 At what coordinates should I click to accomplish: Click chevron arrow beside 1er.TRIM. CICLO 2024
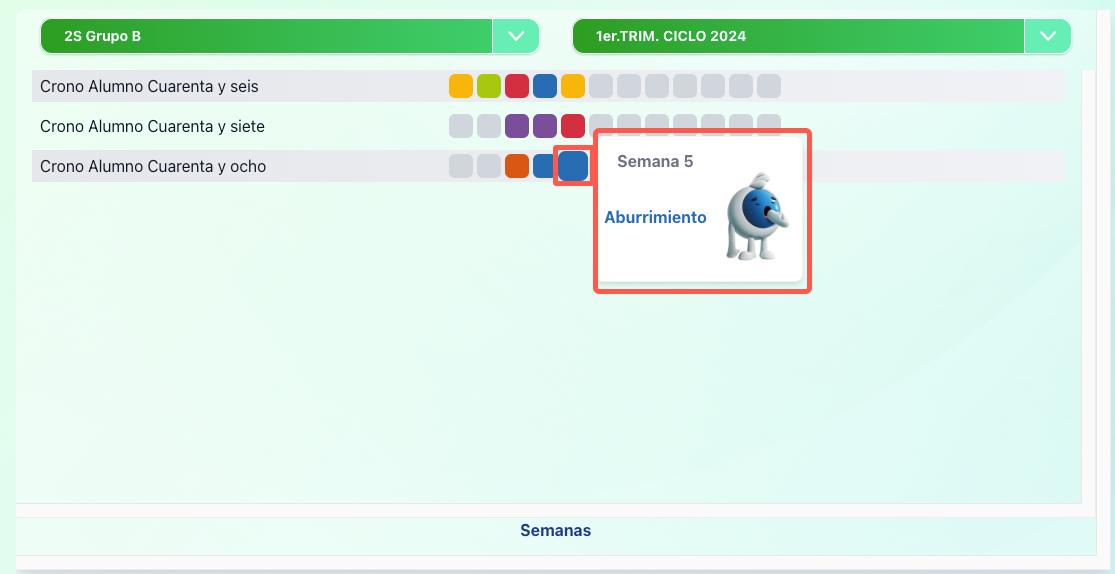click(x=1047, y=36)
